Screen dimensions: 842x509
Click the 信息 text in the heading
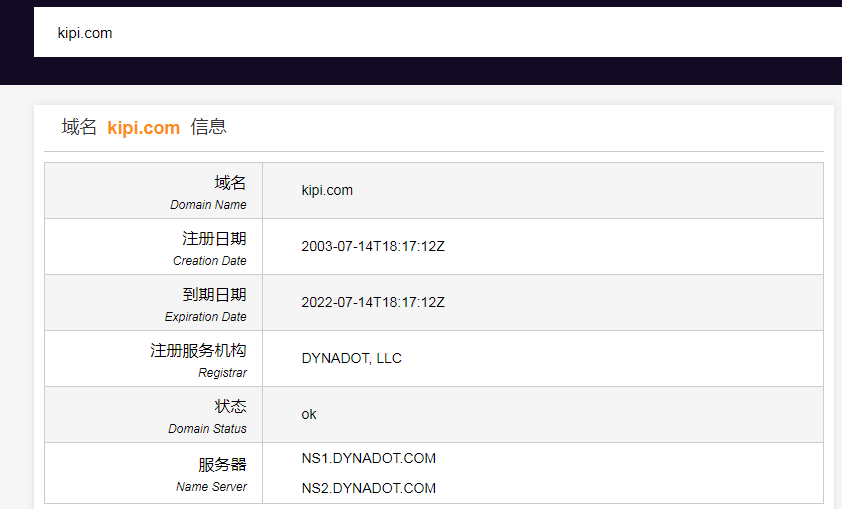click(x=208, y=127)
